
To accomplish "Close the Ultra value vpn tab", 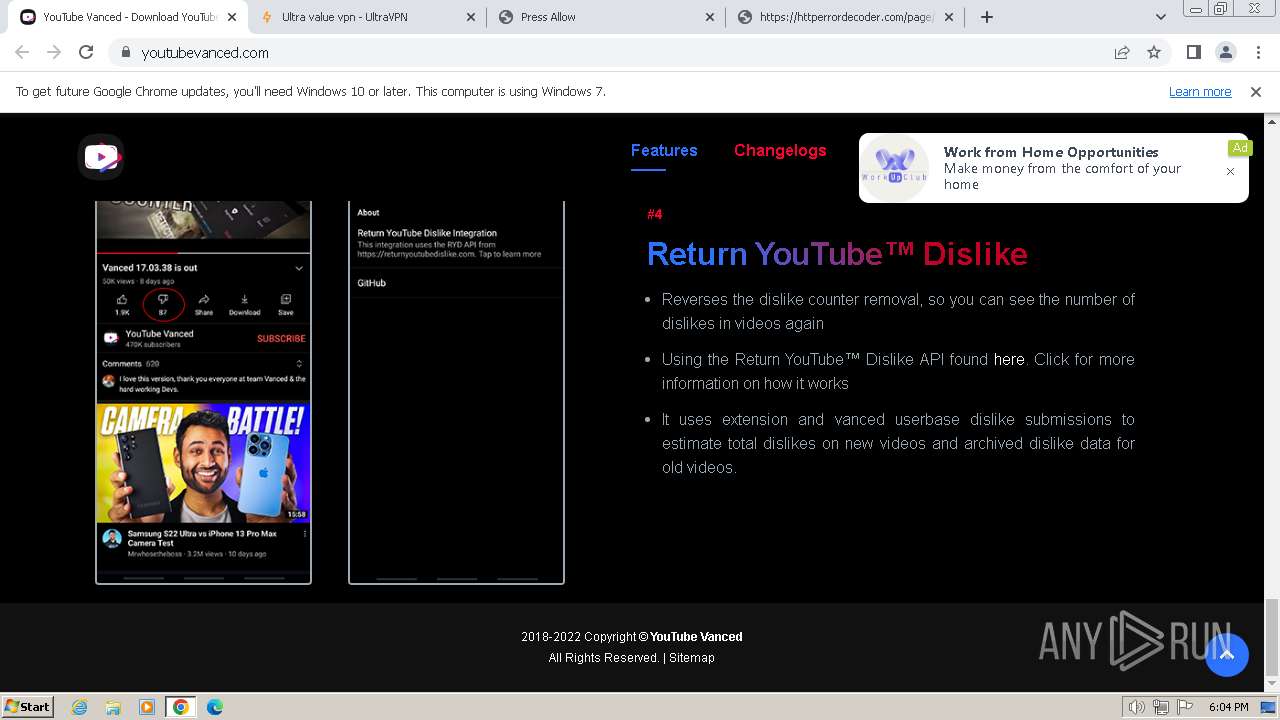I will [x=470, y=17].
